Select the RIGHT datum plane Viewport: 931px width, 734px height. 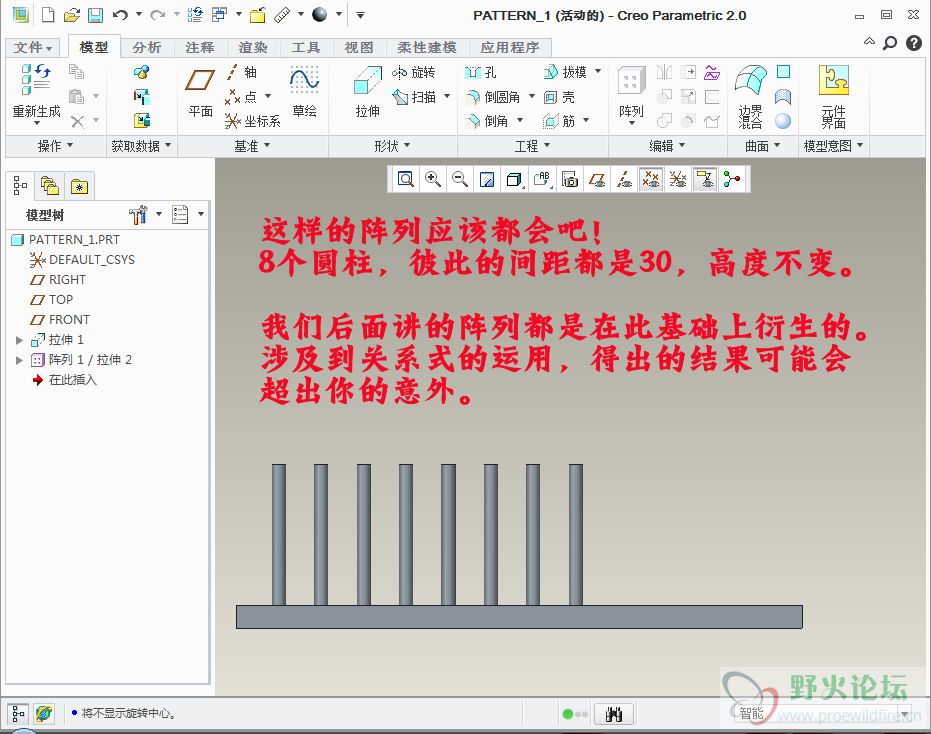(58, 280)
